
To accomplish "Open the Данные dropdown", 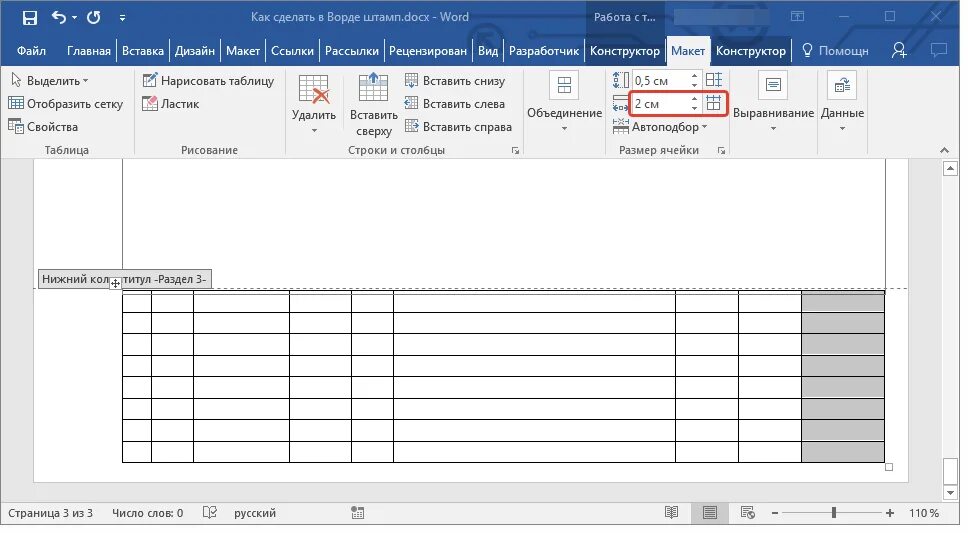I will (x=842, y=103).
